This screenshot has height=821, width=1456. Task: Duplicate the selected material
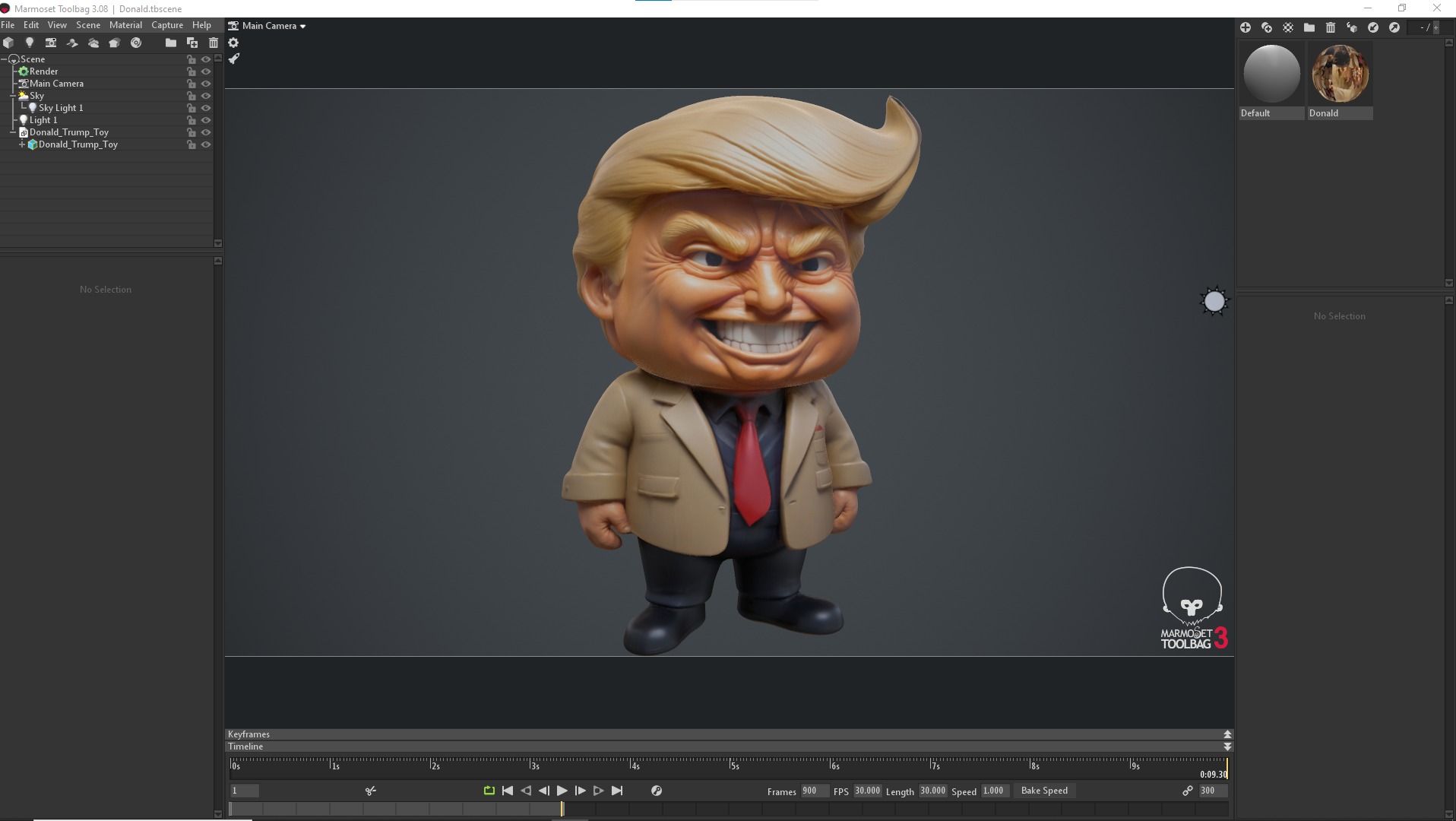(x=1267, y=27)
